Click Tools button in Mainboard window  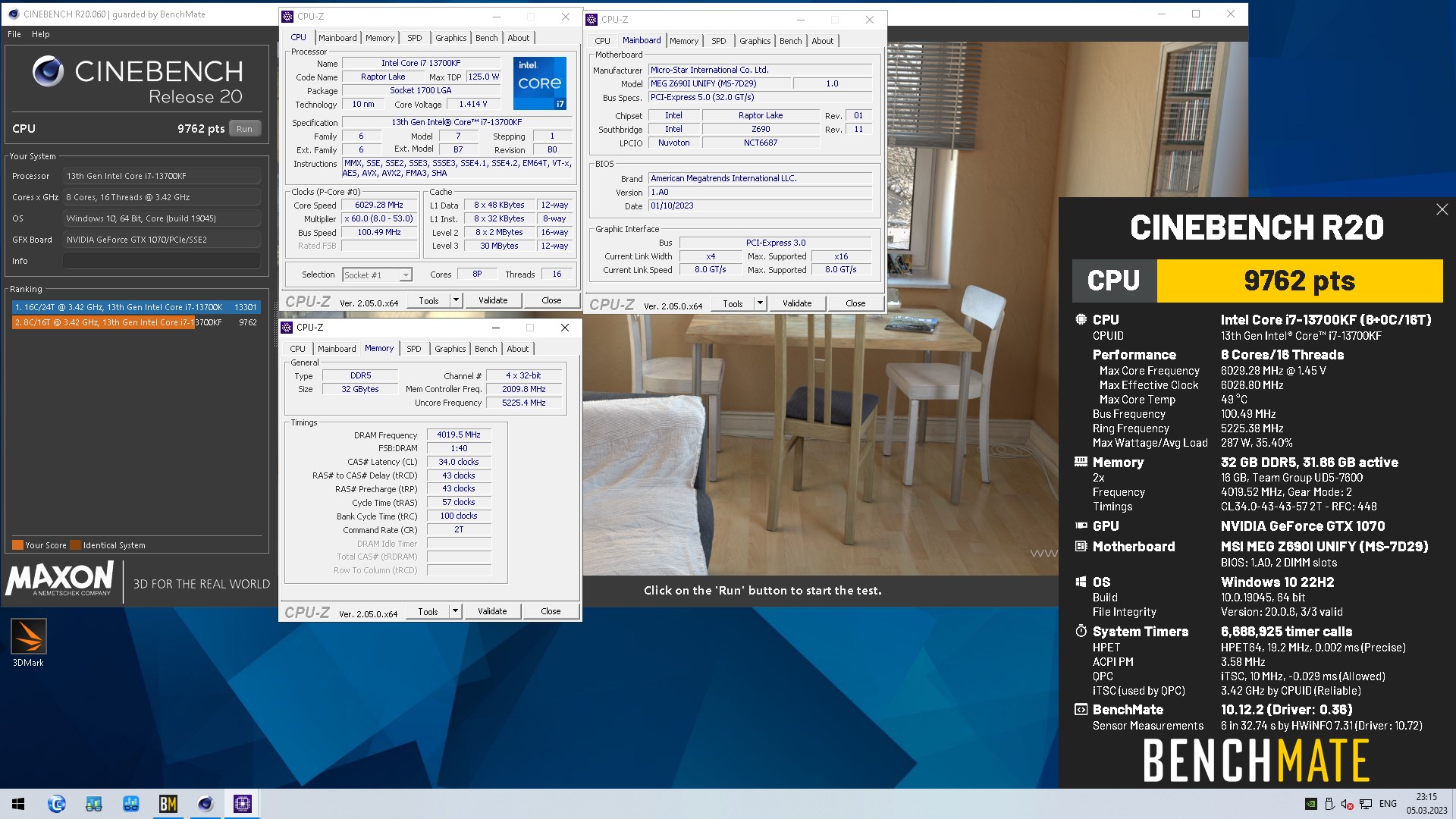pos(733,304)
